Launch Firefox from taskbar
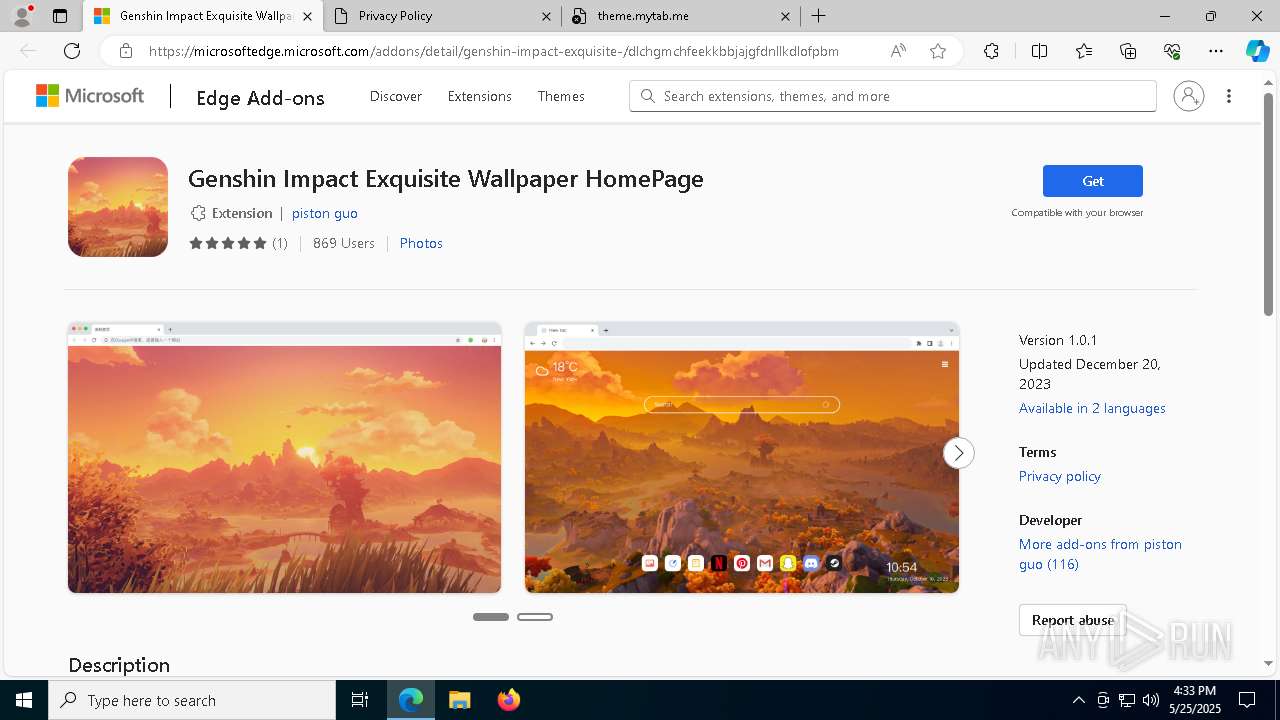 508,700
